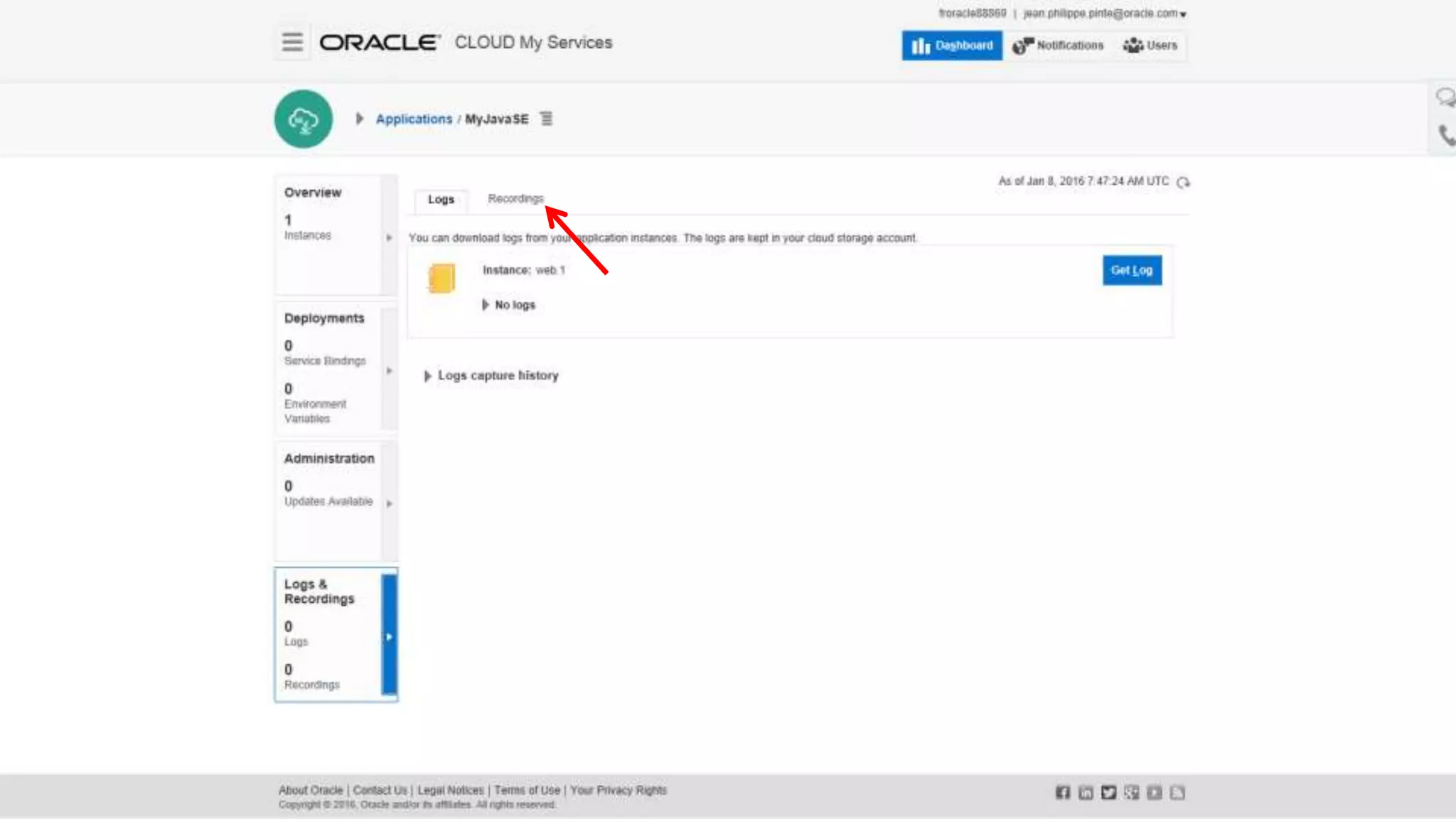This screenshot has width=1456, height=819.
Task: Open Oracle Google Plus icon
Action: pos(1132,793)
